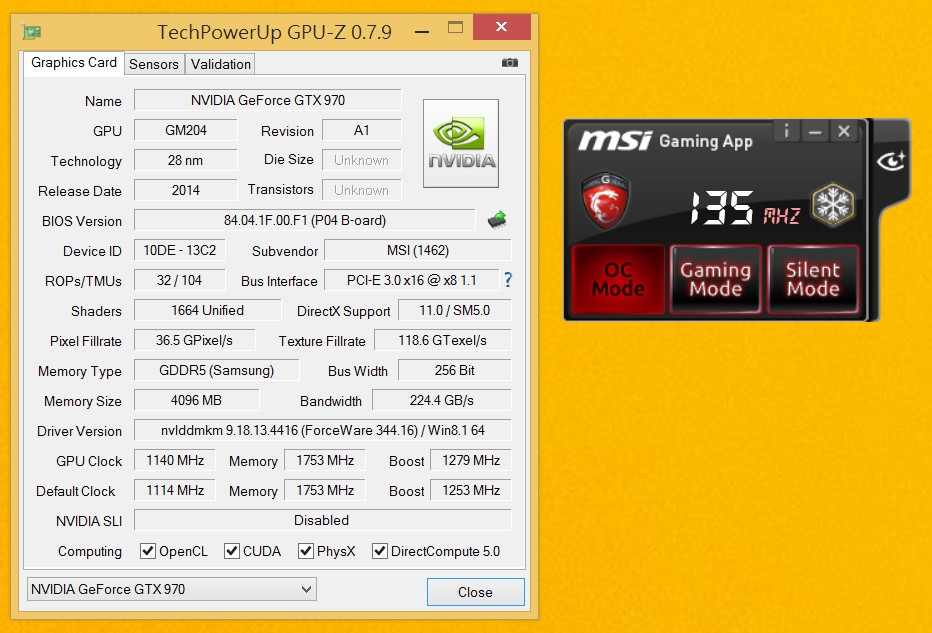The height and width of the screenshot is (633, 932).
Task: Maximize the GPU-Z window
Action: coord(455,27)
